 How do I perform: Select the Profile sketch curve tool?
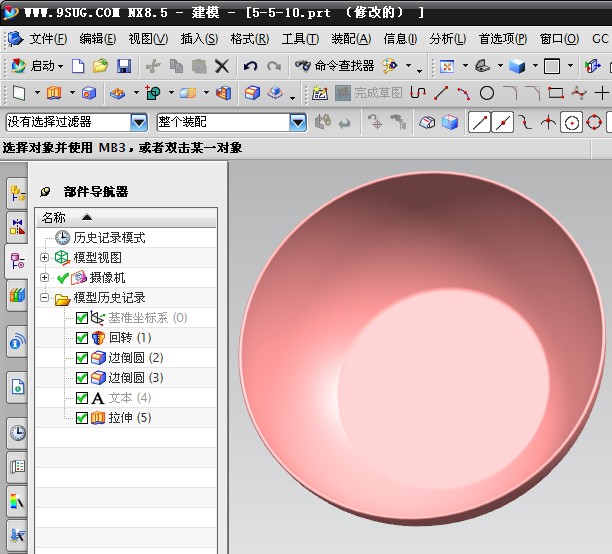[x=418, y=93]
